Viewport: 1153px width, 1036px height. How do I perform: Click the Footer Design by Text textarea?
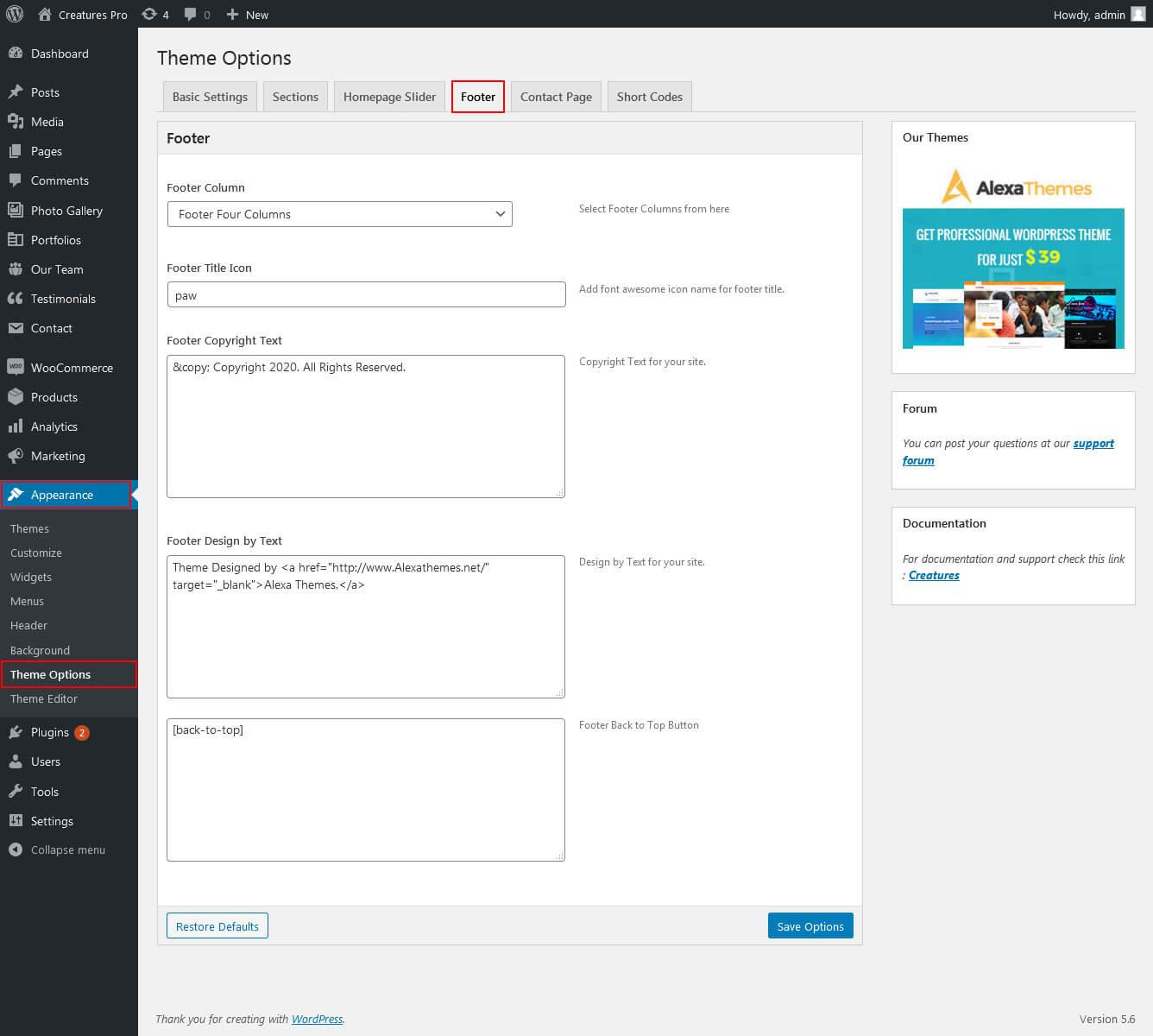click(366, 627)
